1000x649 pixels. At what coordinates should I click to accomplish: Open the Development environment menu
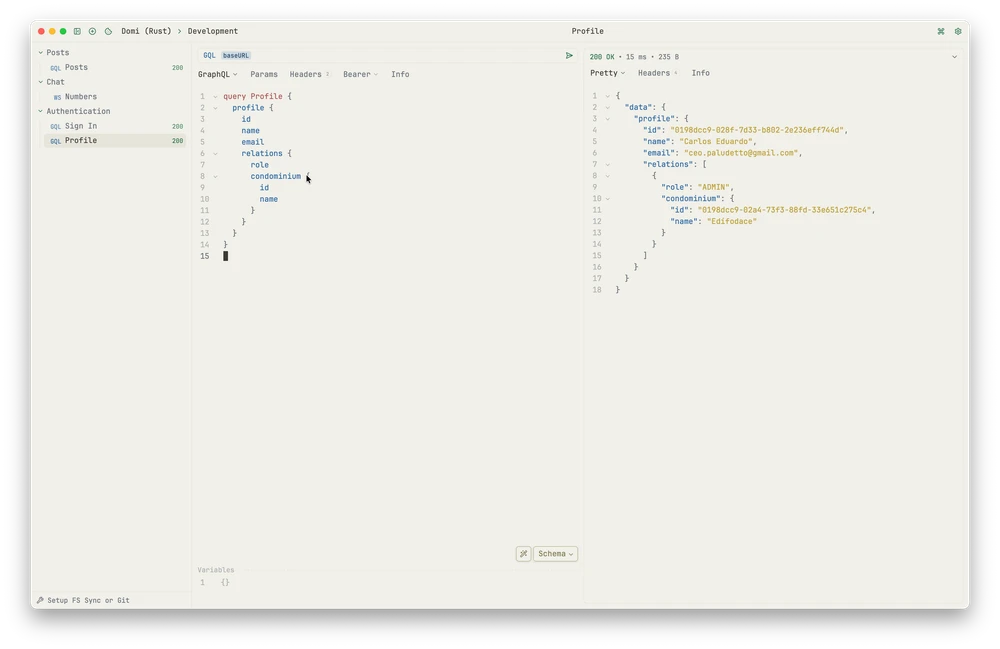tap(212, 31)
